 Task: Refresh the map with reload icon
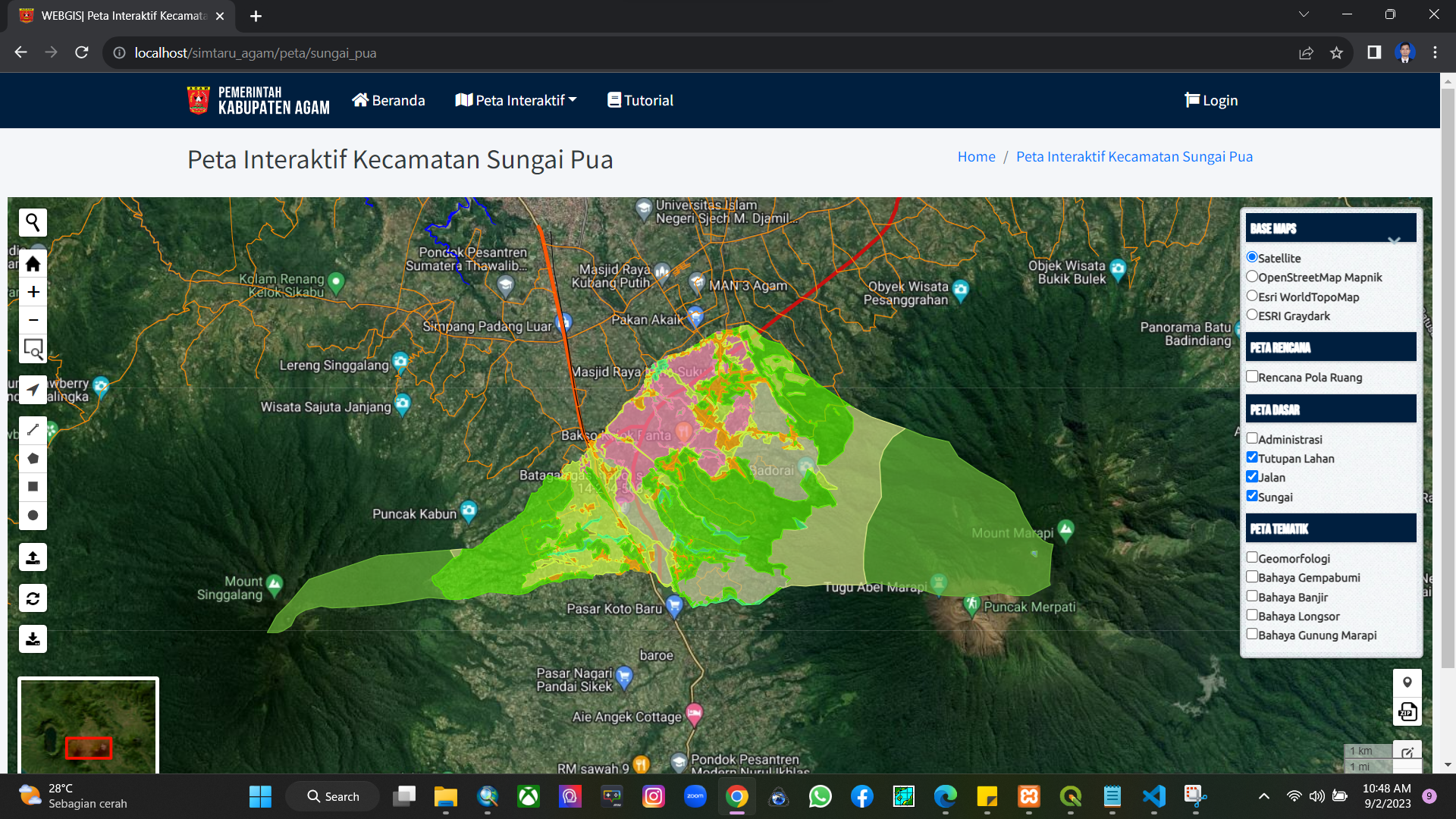point(33,598)
